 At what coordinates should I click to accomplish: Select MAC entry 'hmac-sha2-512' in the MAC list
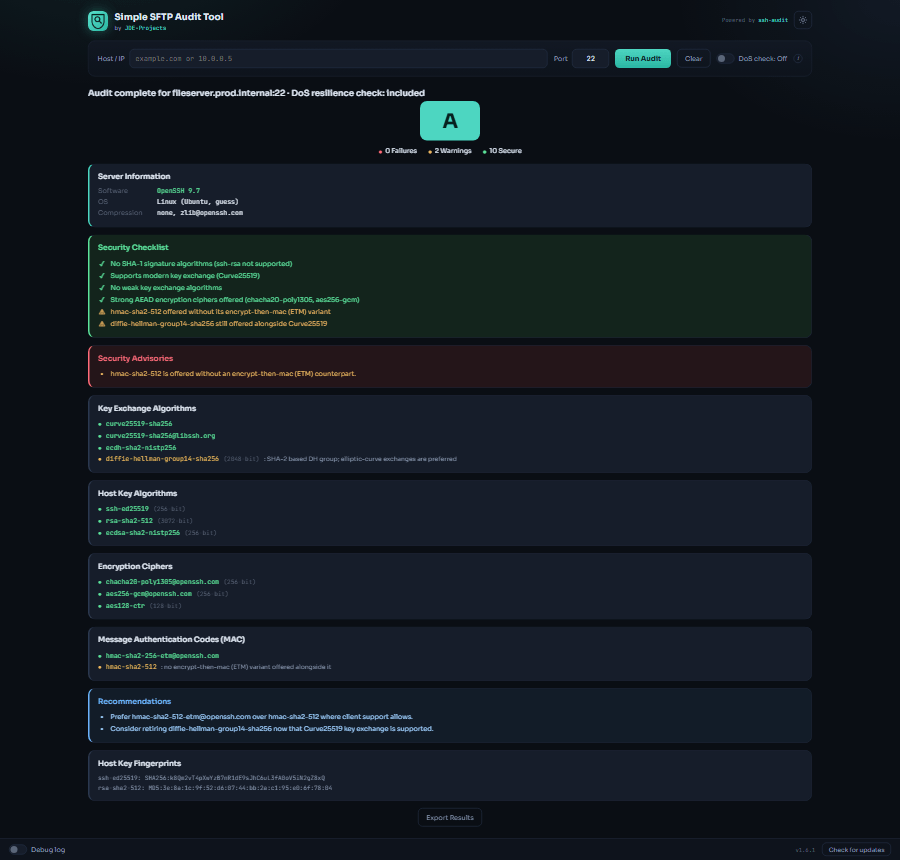[131, 667]
